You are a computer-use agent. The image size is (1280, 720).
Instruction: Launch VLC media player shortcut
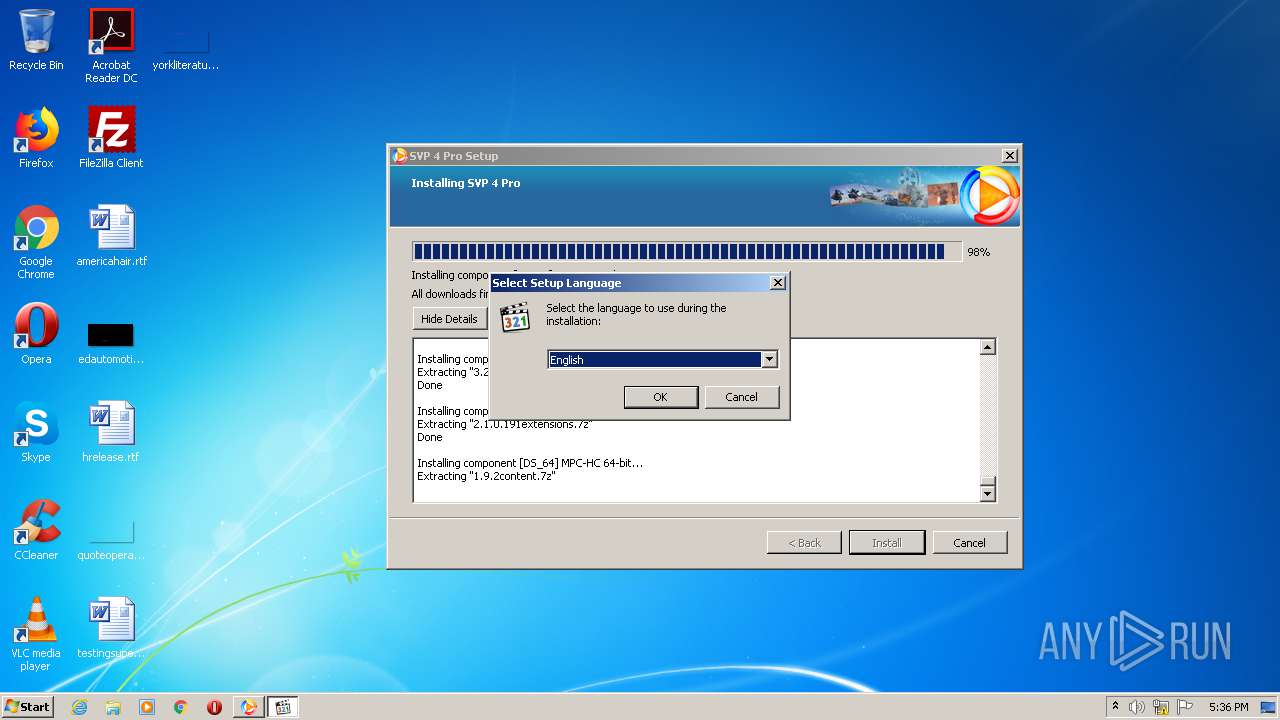(36, 634)
